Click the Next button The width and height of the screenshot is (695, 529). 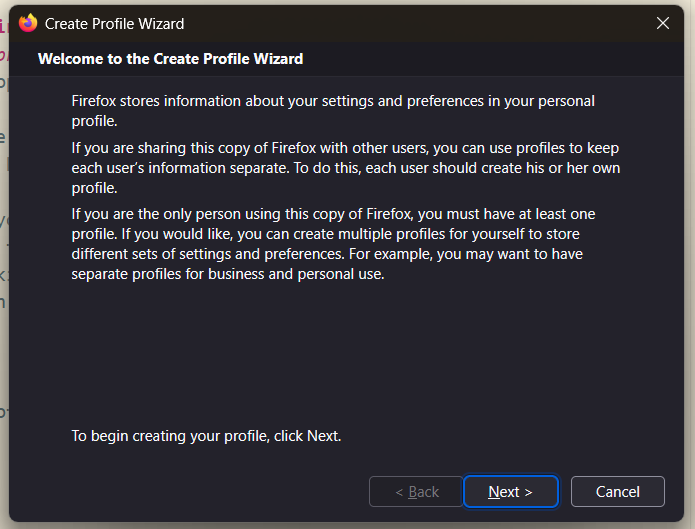510,491
